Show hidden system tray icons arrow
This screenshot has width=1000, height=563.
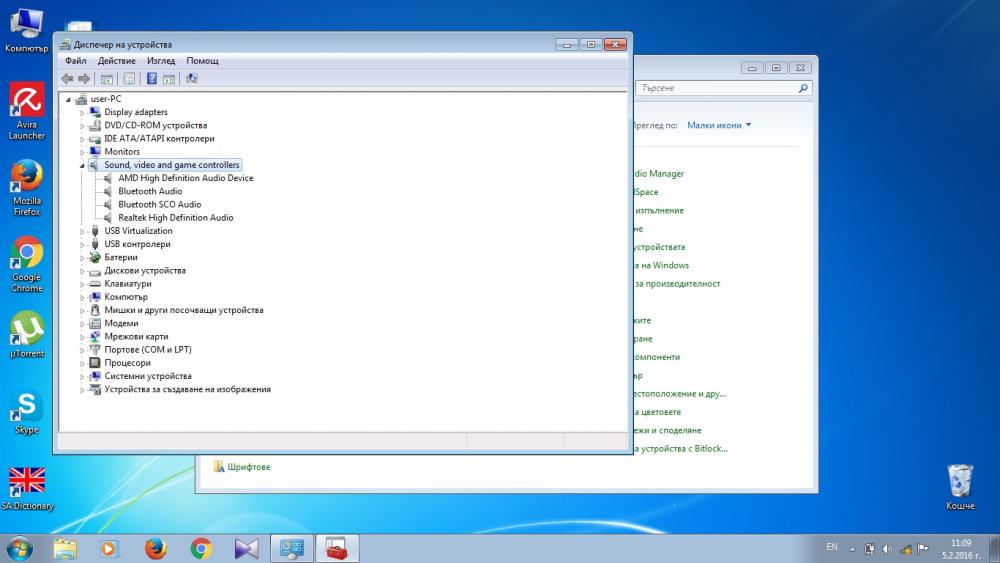point(852,548)
